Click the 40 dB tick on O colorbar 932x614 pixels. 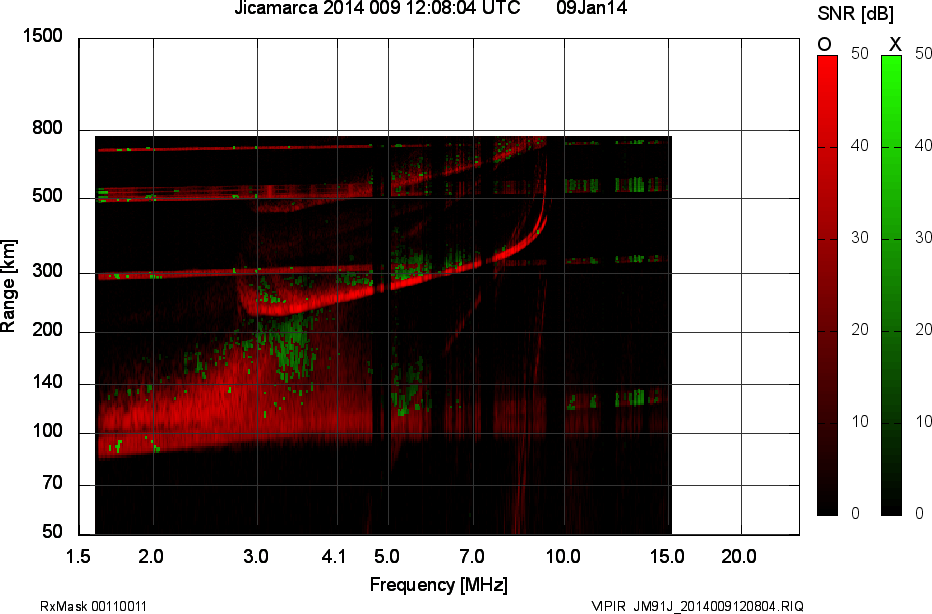coord(860,146)
